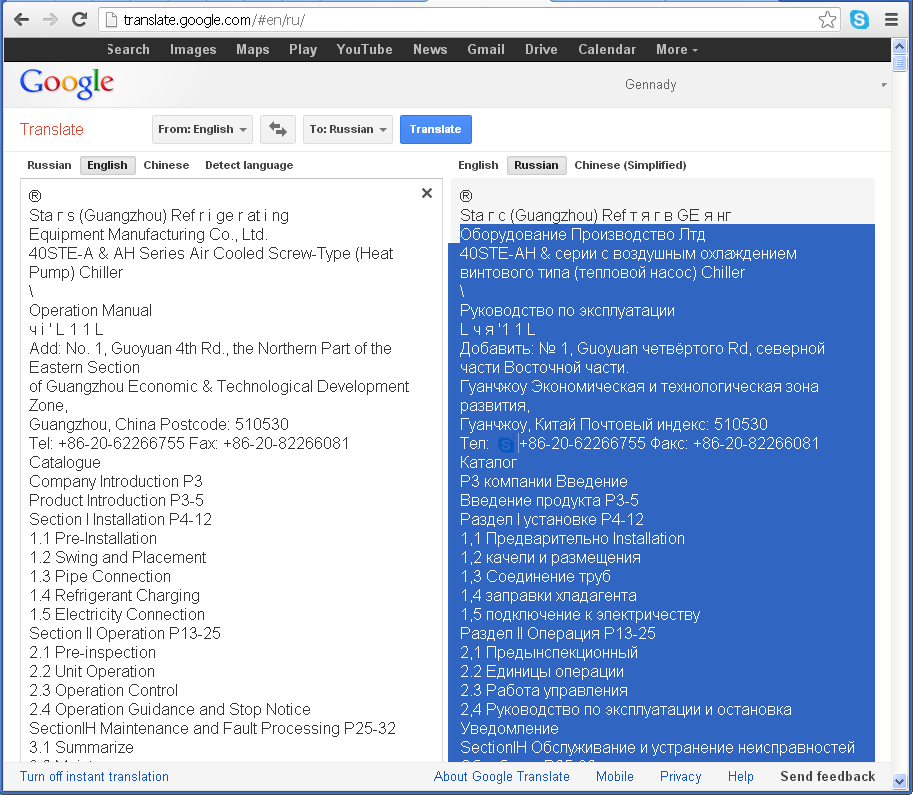Open the To: Russian dropdown
The height and width of the screenshot is (795, 914).
tap(348, 129)
